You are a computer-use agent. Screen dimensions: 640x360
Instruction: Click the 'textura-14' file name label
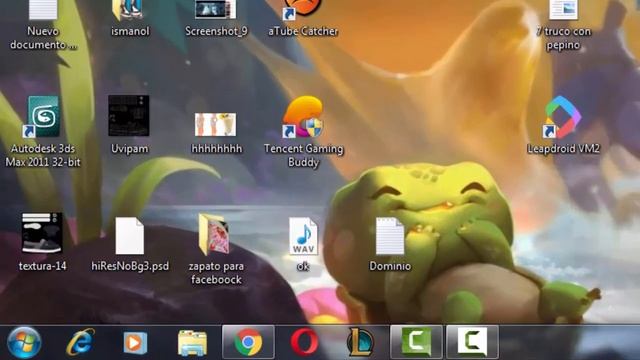(42, 266)
